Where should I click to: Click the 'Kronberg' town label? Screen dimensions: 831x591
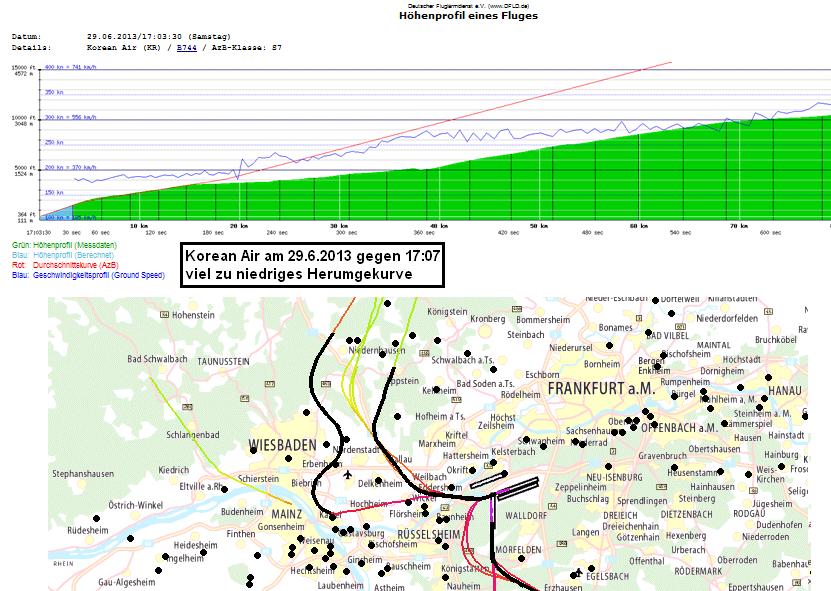point(488,319)
